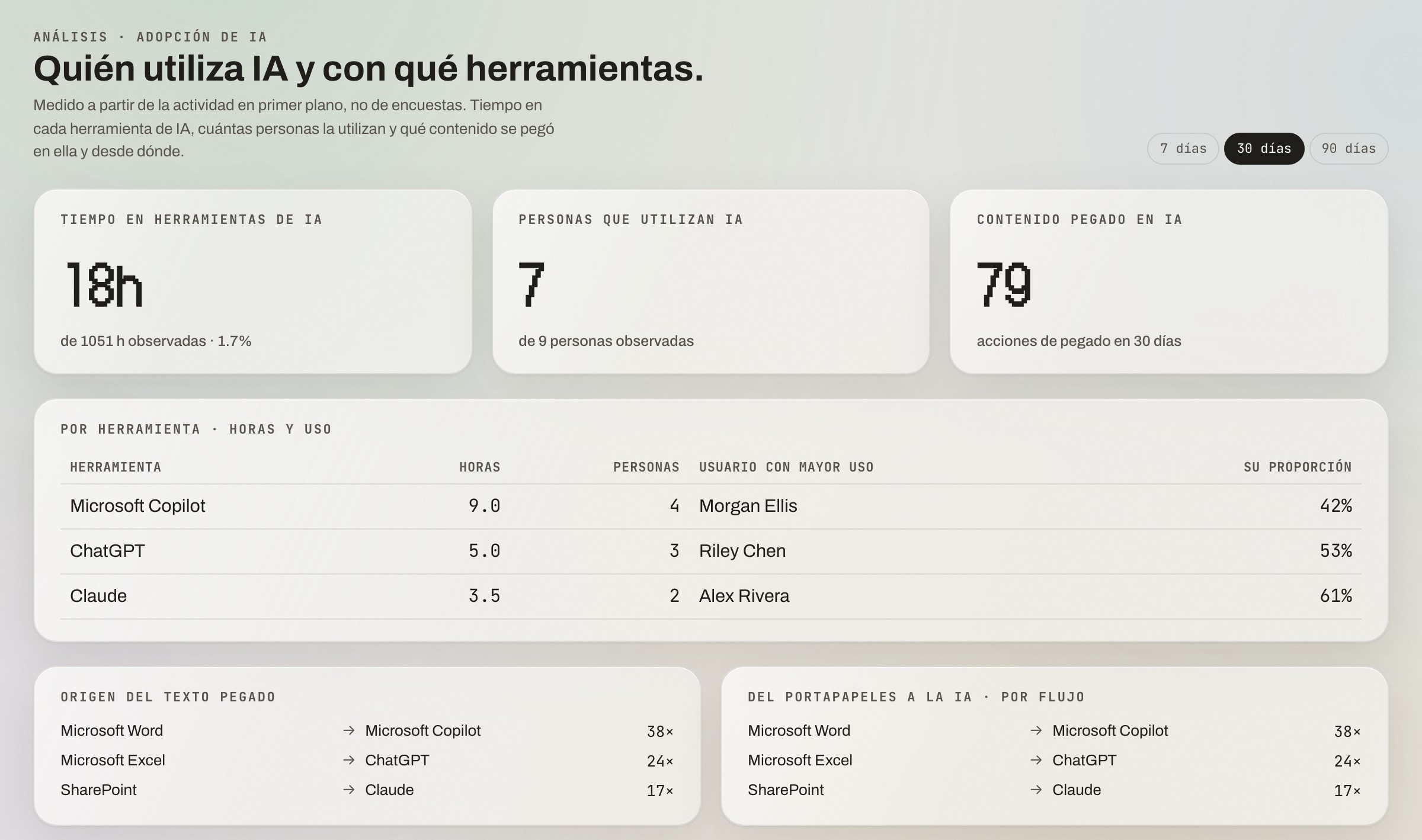Select the 30 días range pill
This screenshot has height=840, width=1422.
point(1264,149)
